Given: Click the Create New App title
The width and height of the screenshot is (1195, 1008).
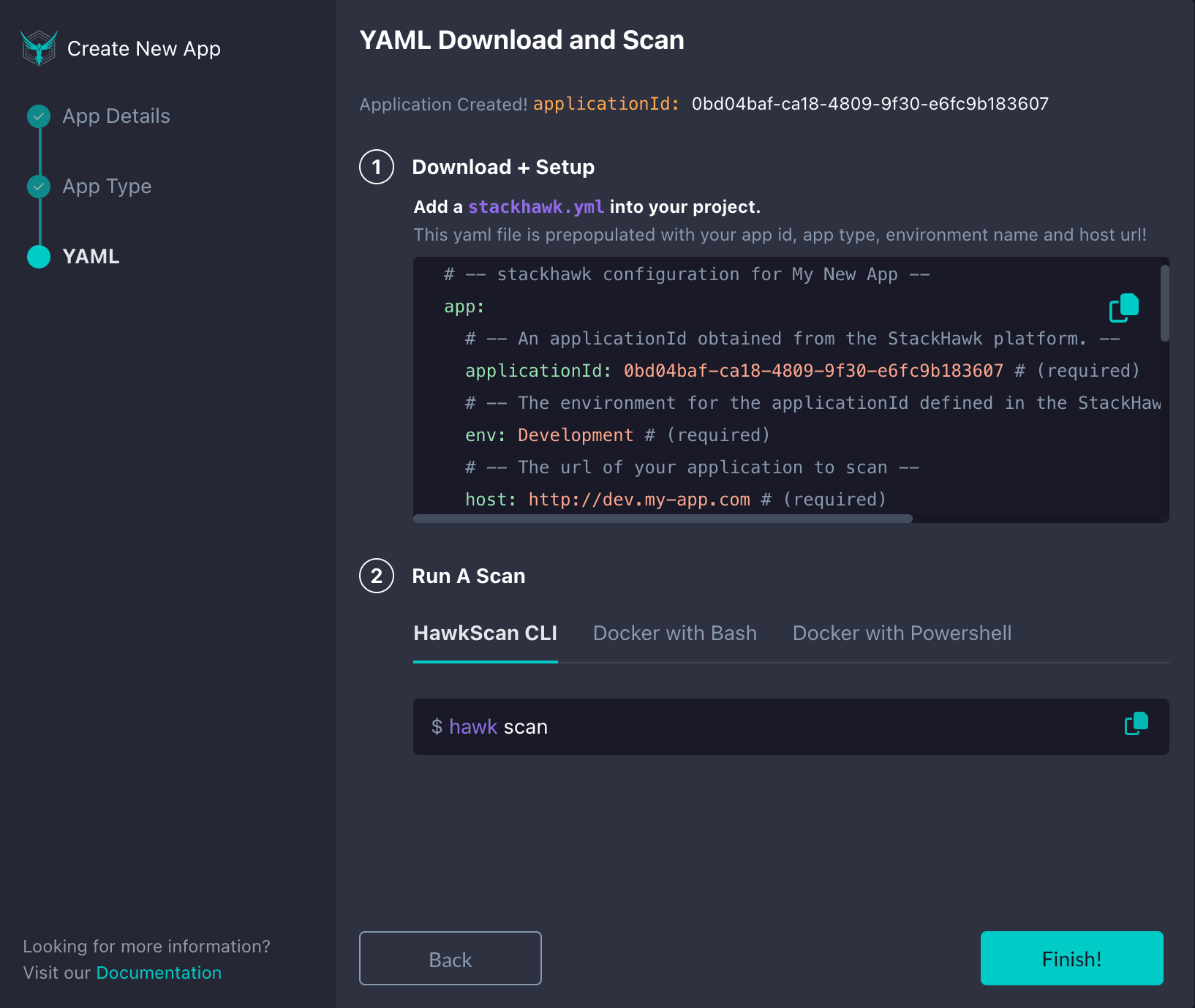Looking at the screenshot, I should point(144,48).
